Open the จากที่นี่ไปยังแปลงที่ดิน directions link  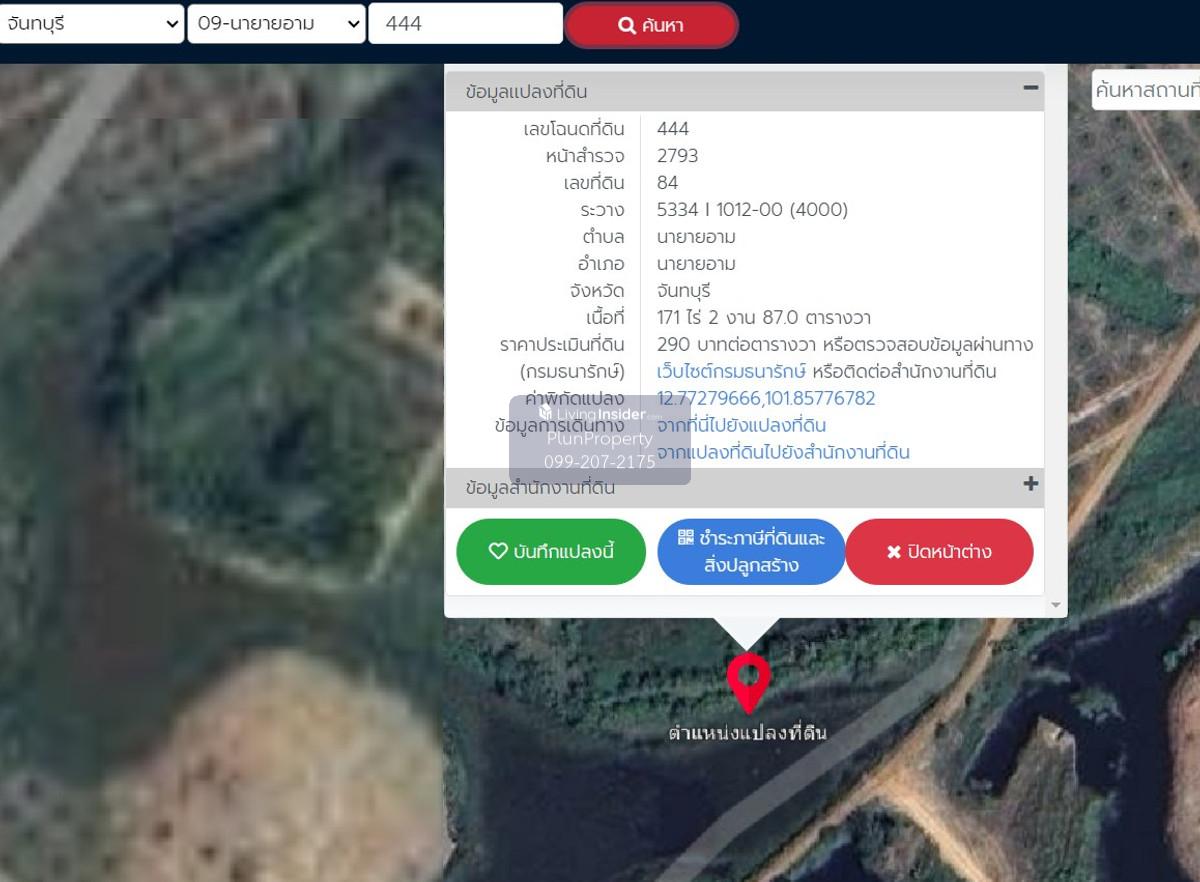[x=741, y=426]
